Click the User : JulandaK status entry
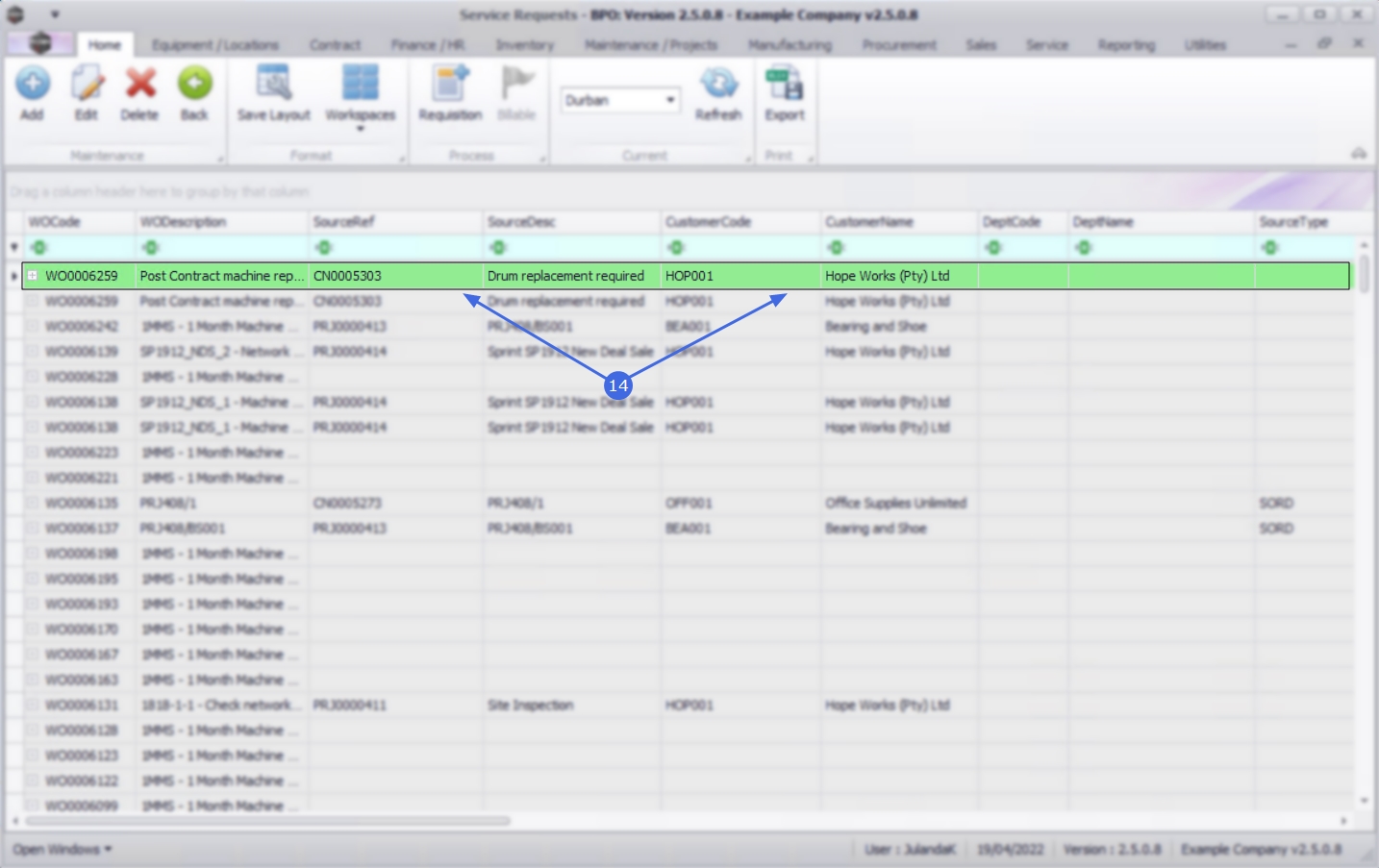Viewport: 1379px width, 868px height. pos(910,849)
